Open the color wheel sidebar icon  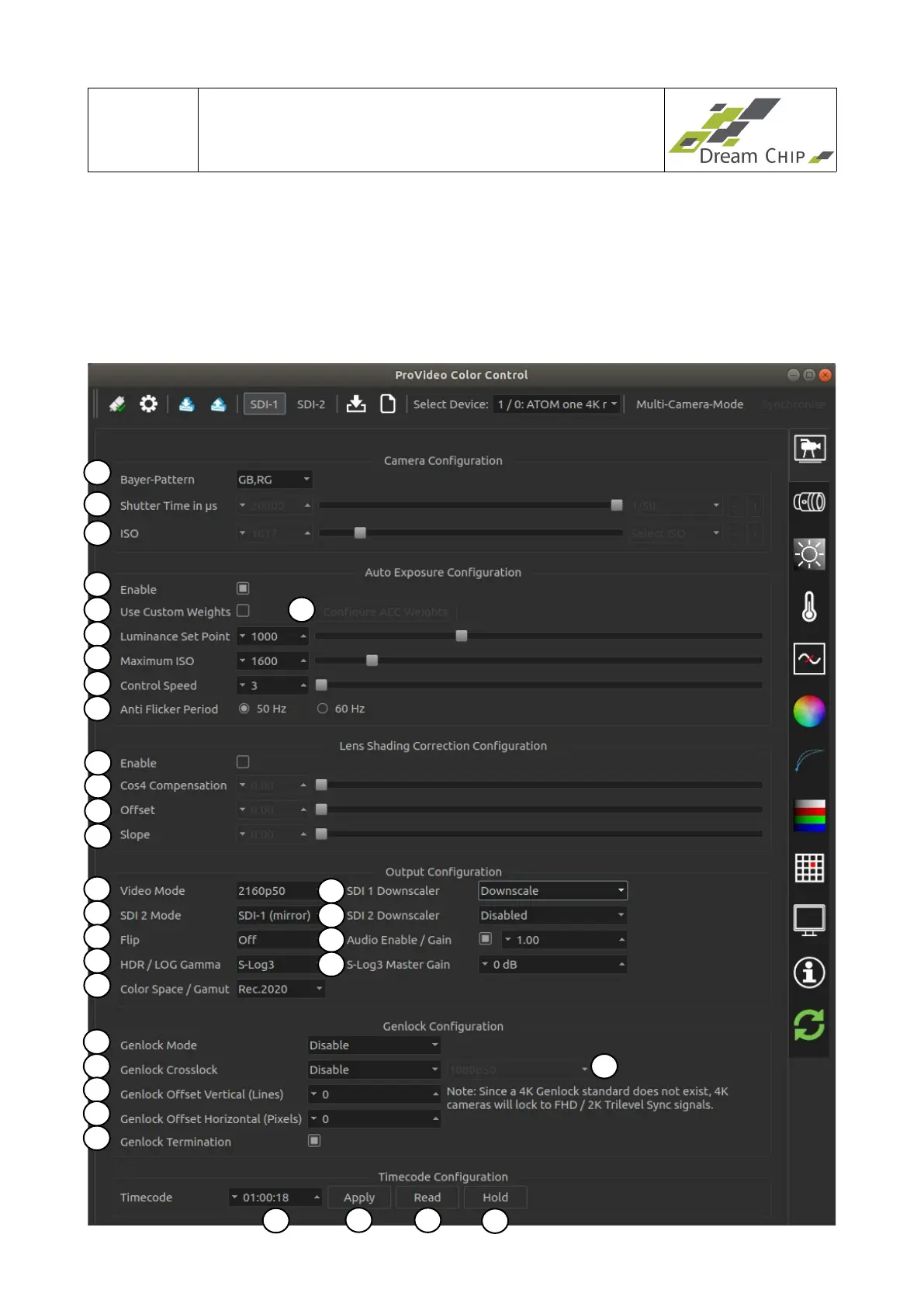(809, 711)
